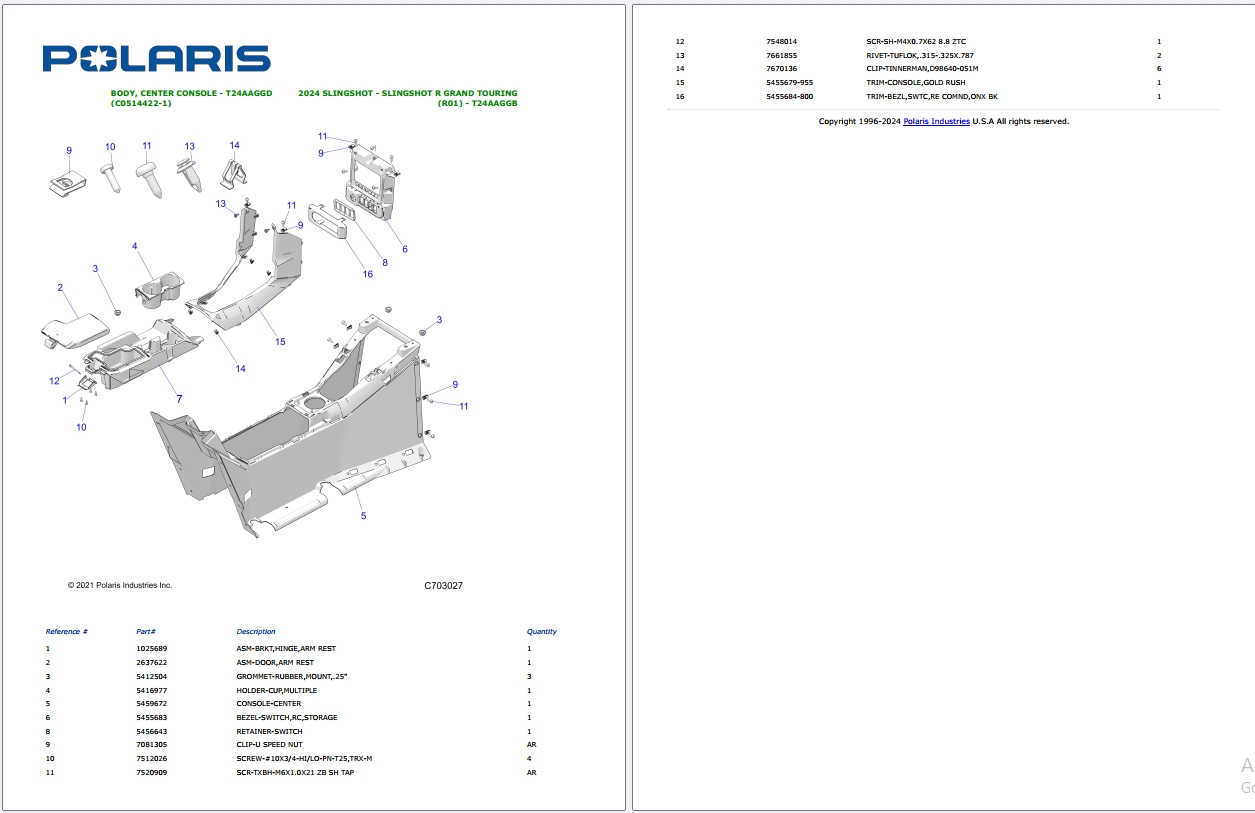
Task: Click description 'GROMMET-RUBBER,MOUNT,.25"'
Action: click(291, 676)
